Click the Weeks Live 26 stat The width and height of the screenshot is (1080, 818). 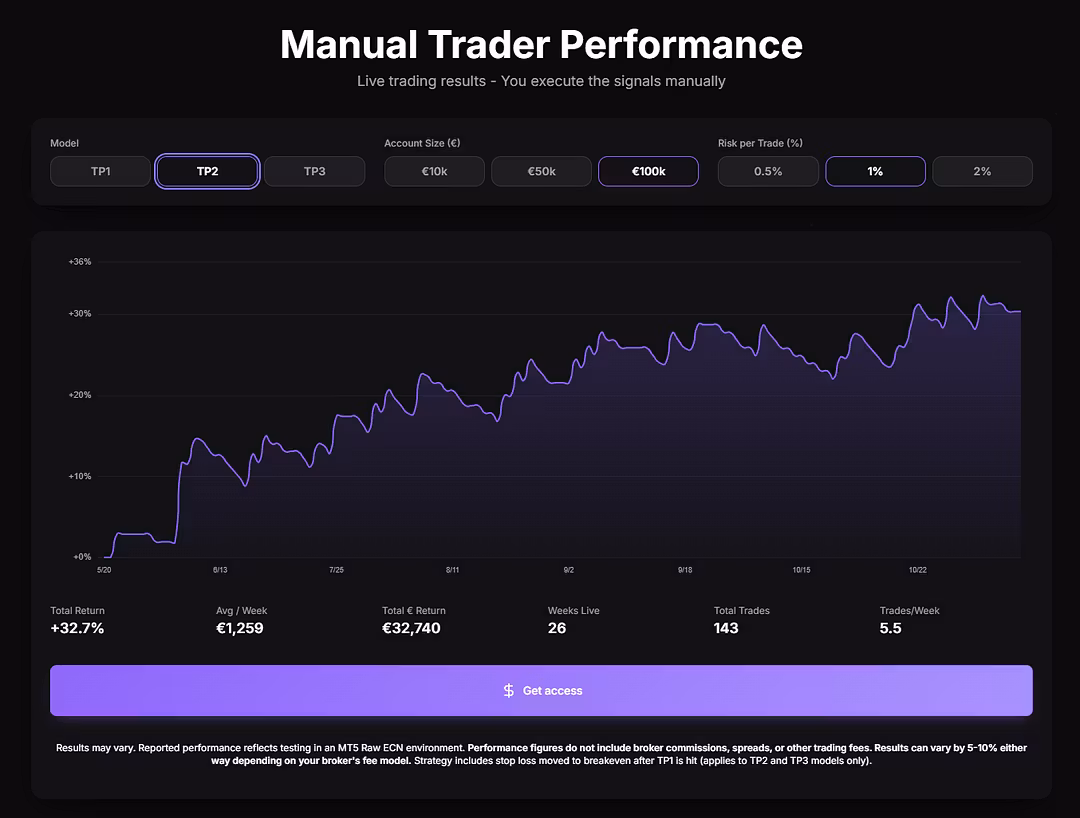(x=557, y=628)
